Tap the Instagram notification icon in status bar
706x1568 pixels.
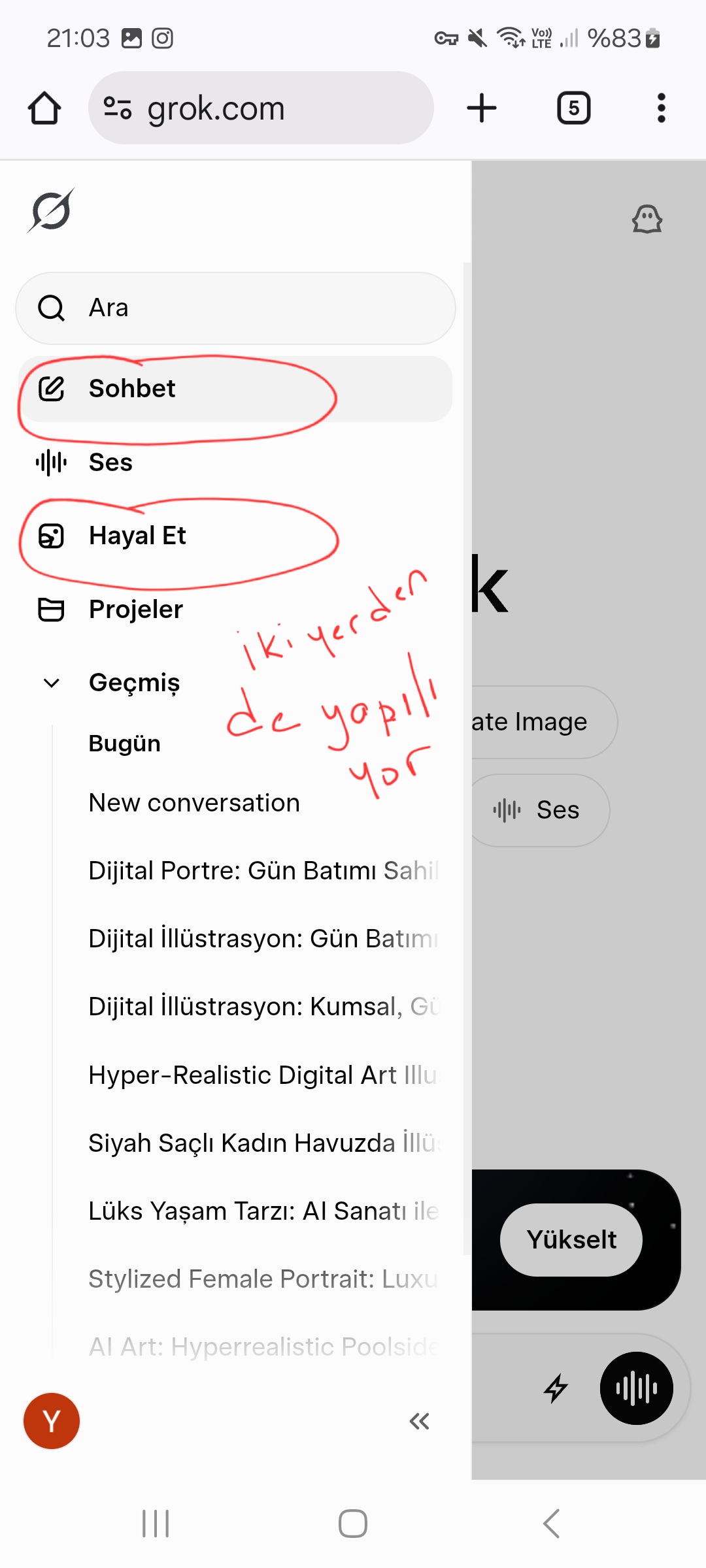(162, 39)
